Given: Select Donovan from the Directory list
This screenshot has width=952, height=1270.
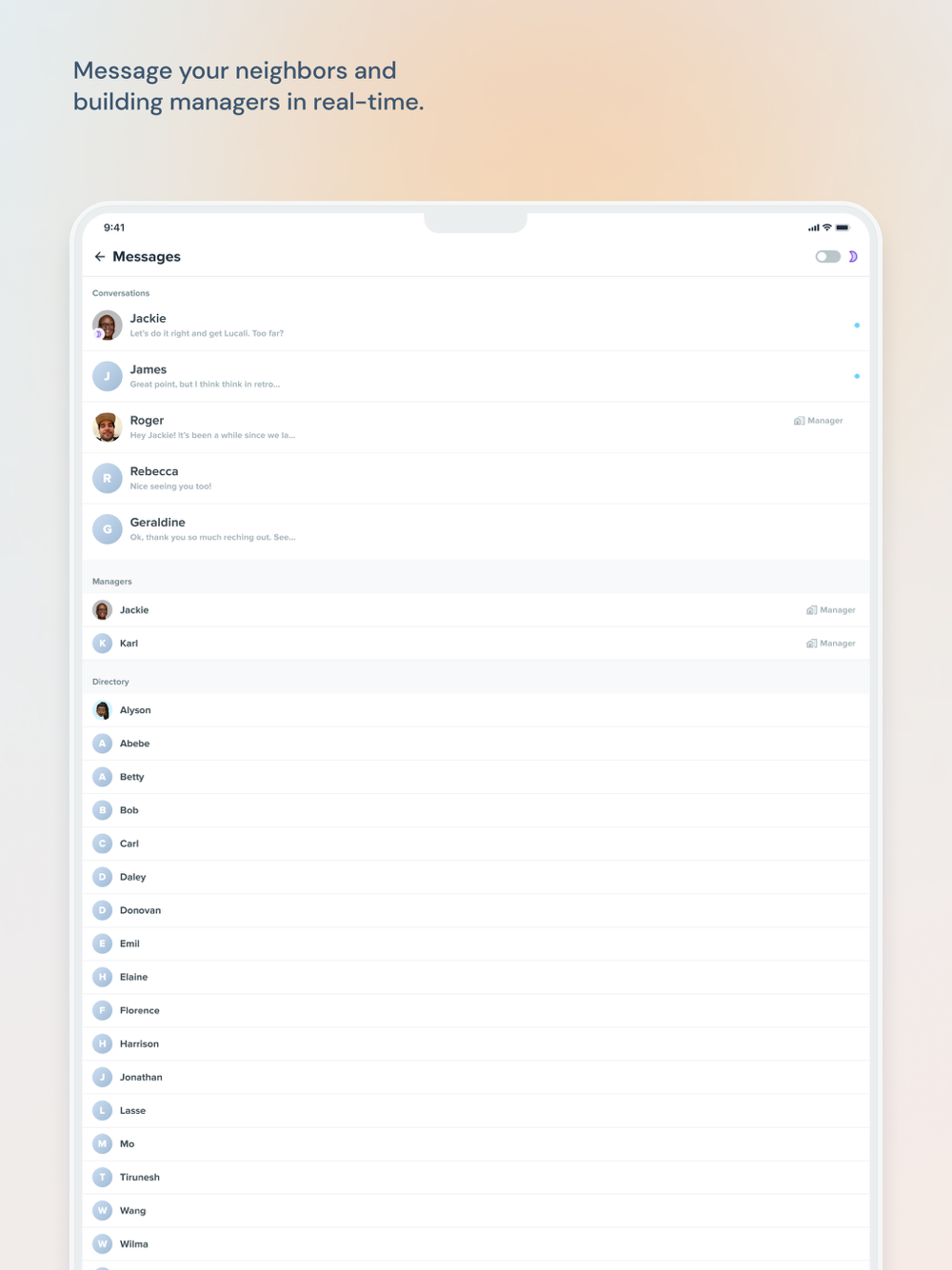Looking at the screenshot, I should 476,910.
